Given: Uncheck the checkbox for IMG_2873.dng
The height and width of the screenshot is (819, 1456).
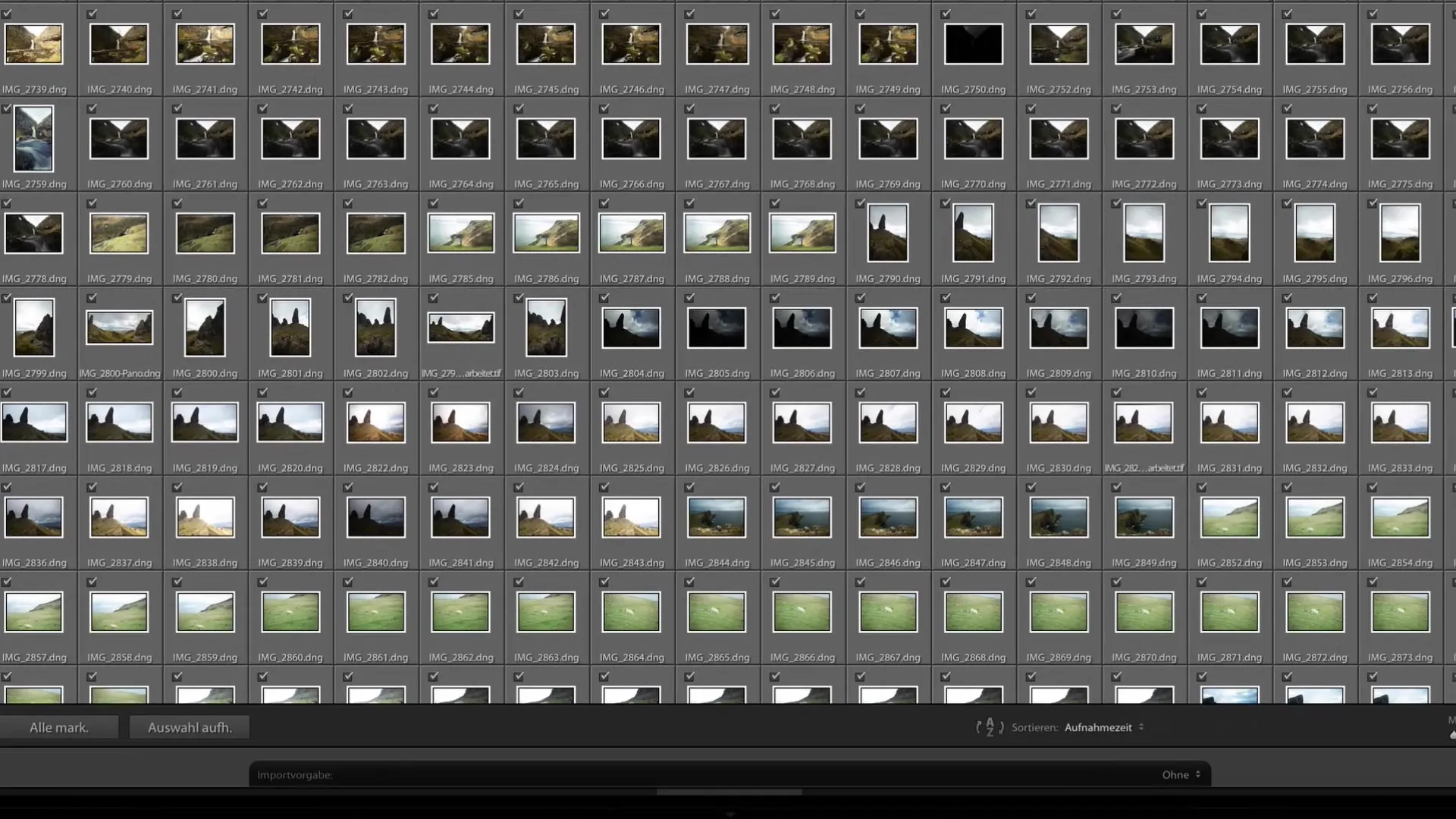Looking at the screenshot, I should click(x=1373, y=582).
